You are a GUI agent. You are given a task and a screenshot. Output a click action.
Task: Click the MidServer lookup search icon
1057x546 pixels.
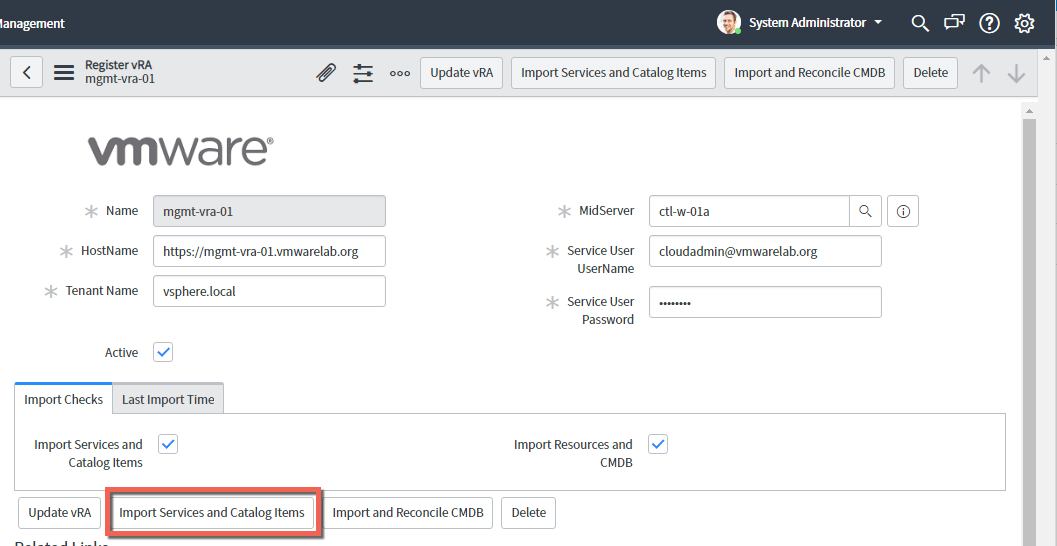(865, 211)
